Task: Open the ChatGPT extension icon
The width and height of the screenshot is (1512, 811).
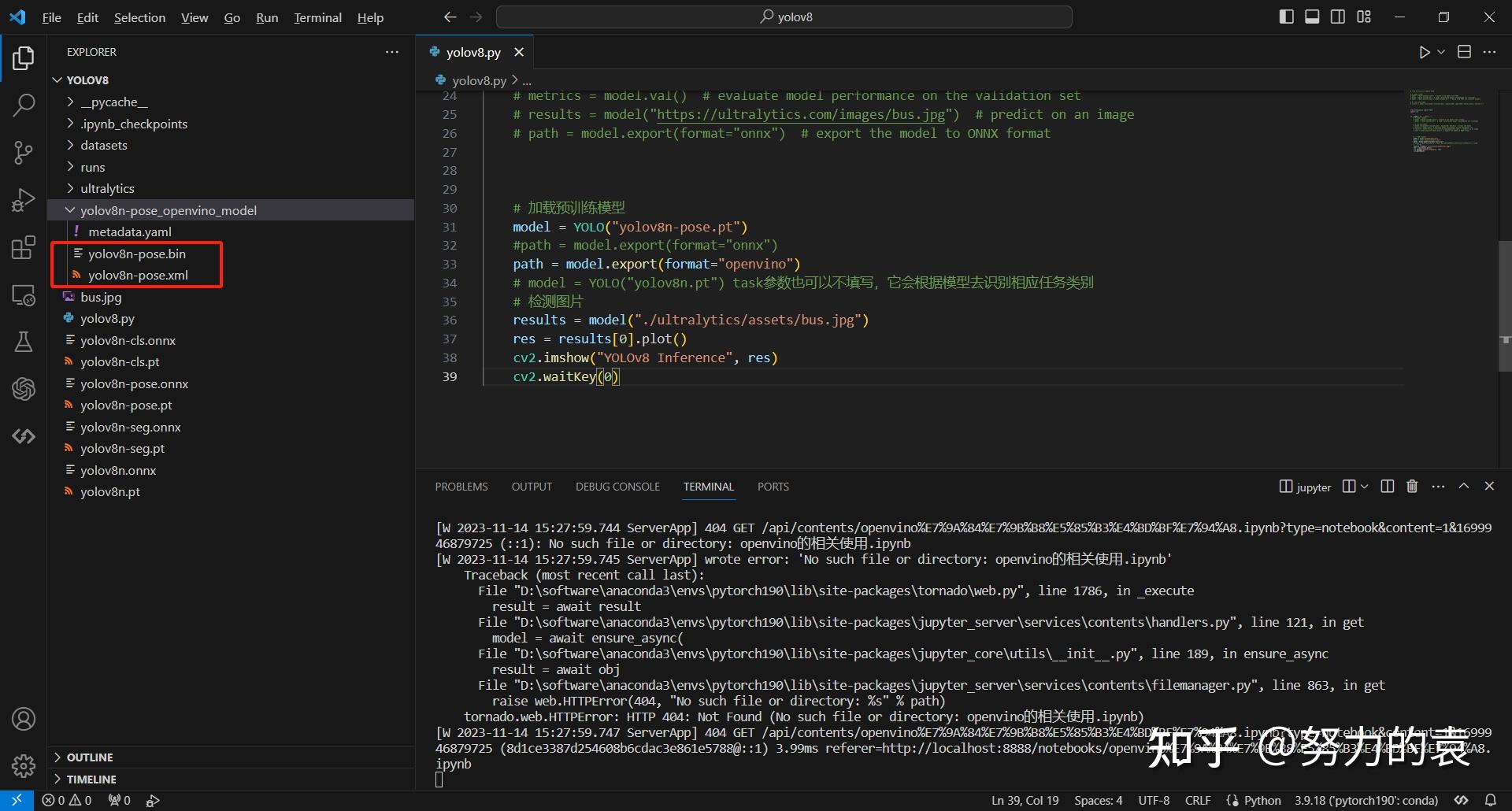Action: (x=24, y=389)
